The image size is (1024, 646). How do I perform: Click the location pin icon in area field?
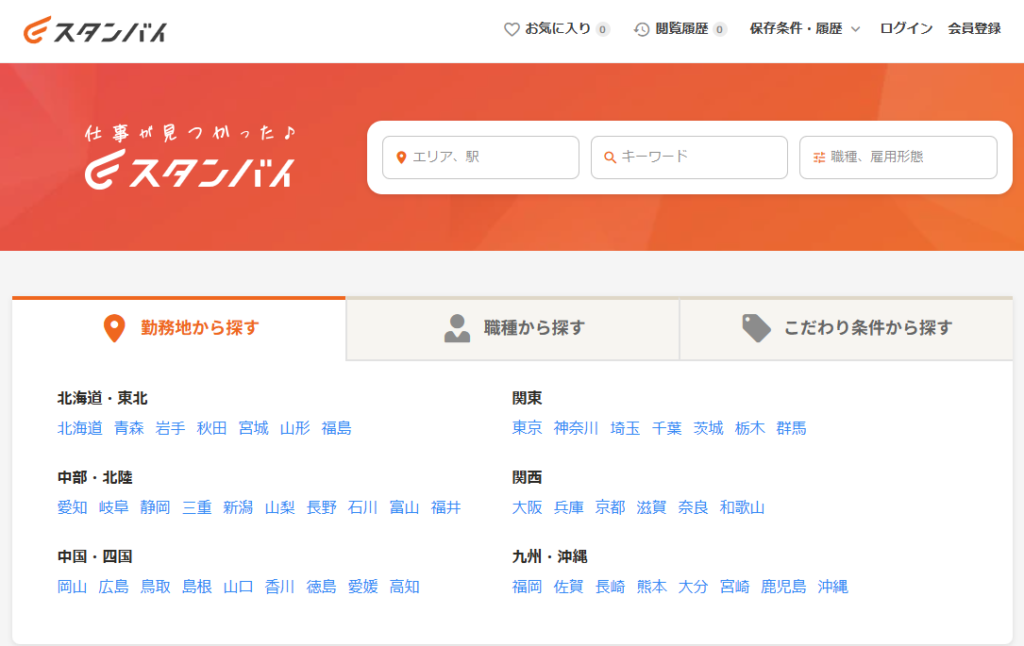401,157
